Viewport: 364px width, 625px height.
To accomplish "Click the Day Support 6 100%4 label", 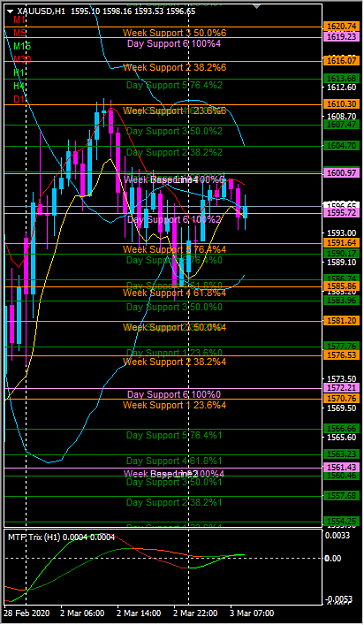I will click(174, 43).
